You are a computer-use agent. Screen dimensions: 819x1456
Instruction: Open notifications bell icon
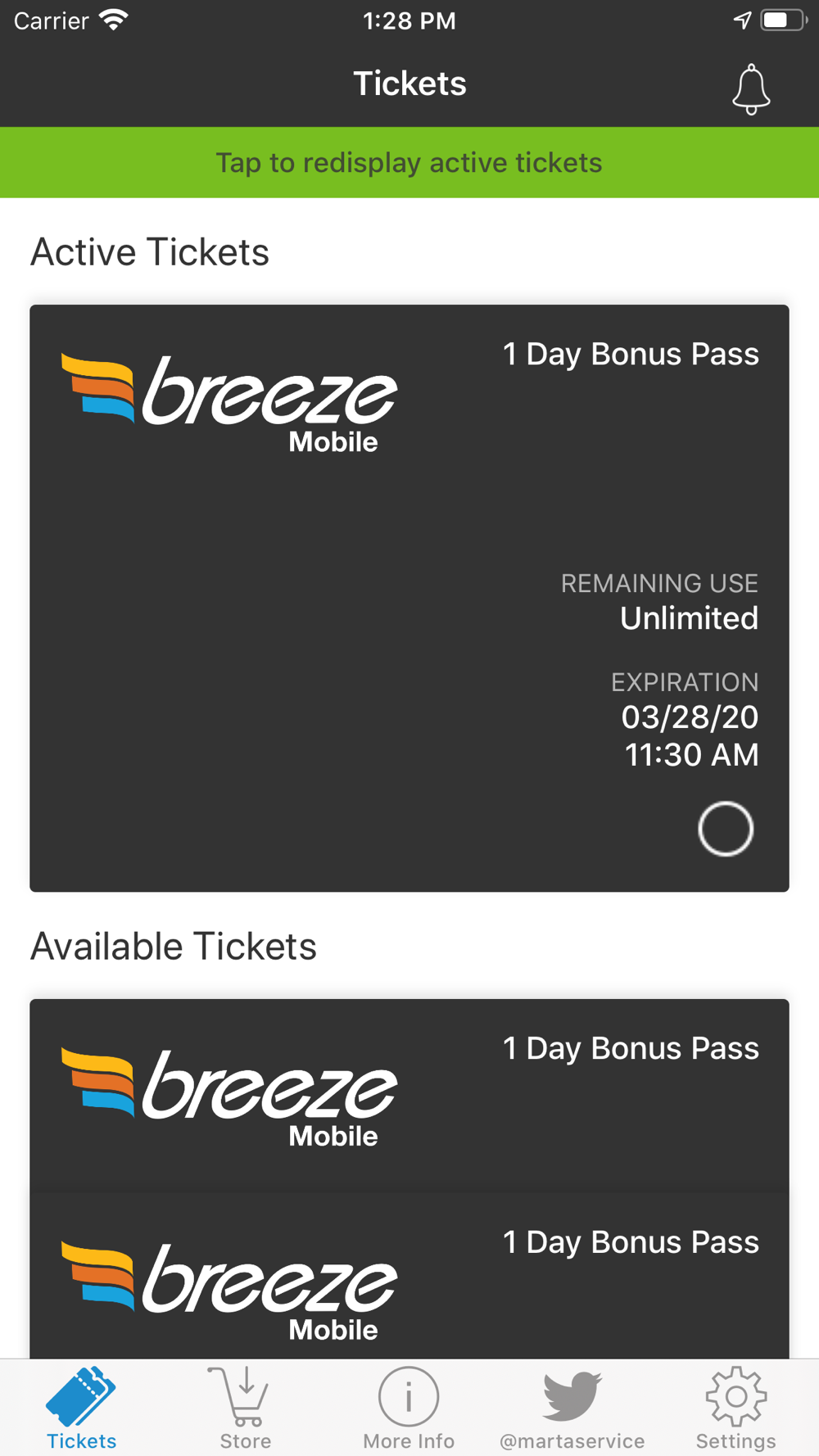pos(750,88)
